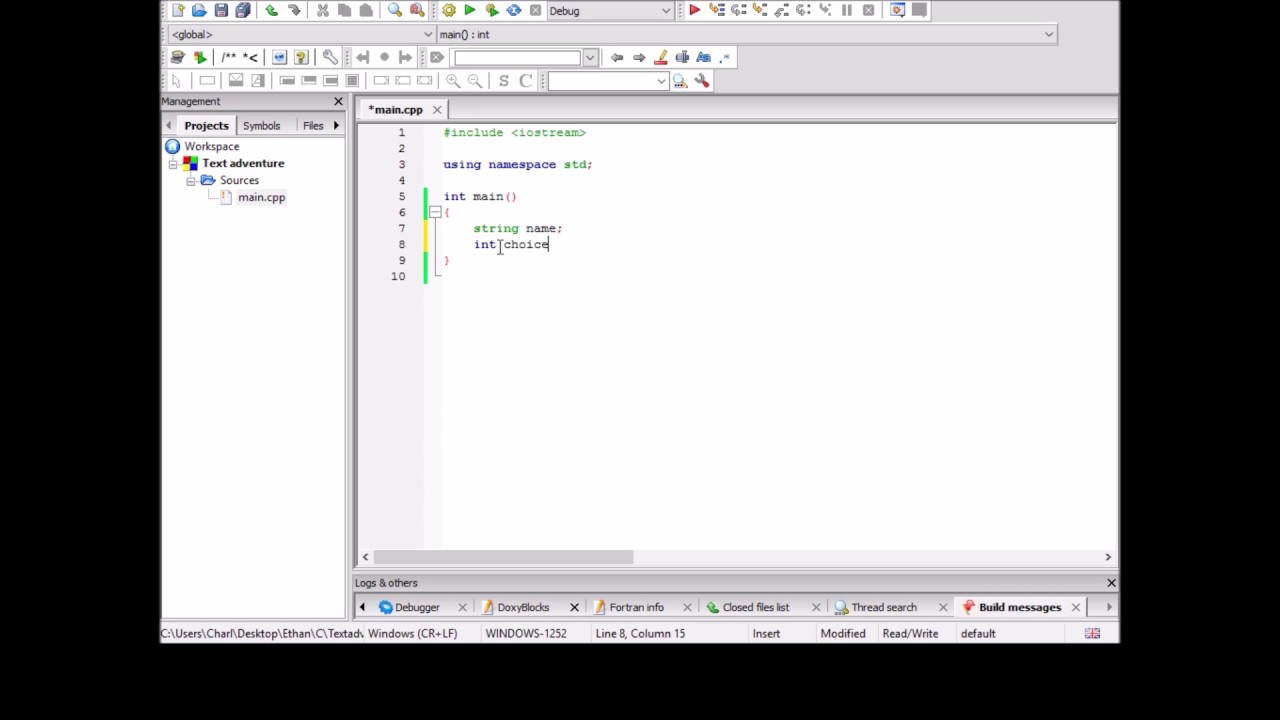Show more Management tabs arrow
Viewport: 1280px width, 720px height.
(x=336, y=125)
